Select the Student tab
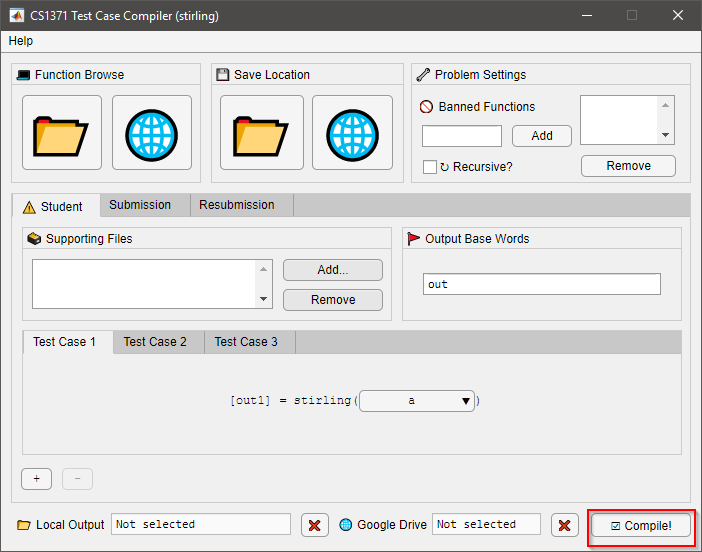702x552 pixels. [x=56, y=206]
